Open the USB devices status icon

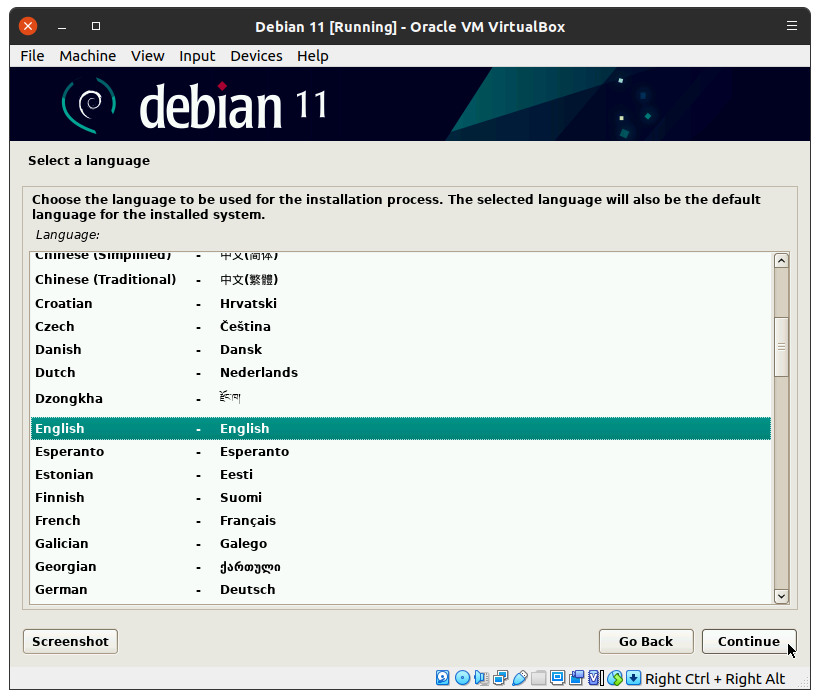pyautogui.click(x=519, y=679)
